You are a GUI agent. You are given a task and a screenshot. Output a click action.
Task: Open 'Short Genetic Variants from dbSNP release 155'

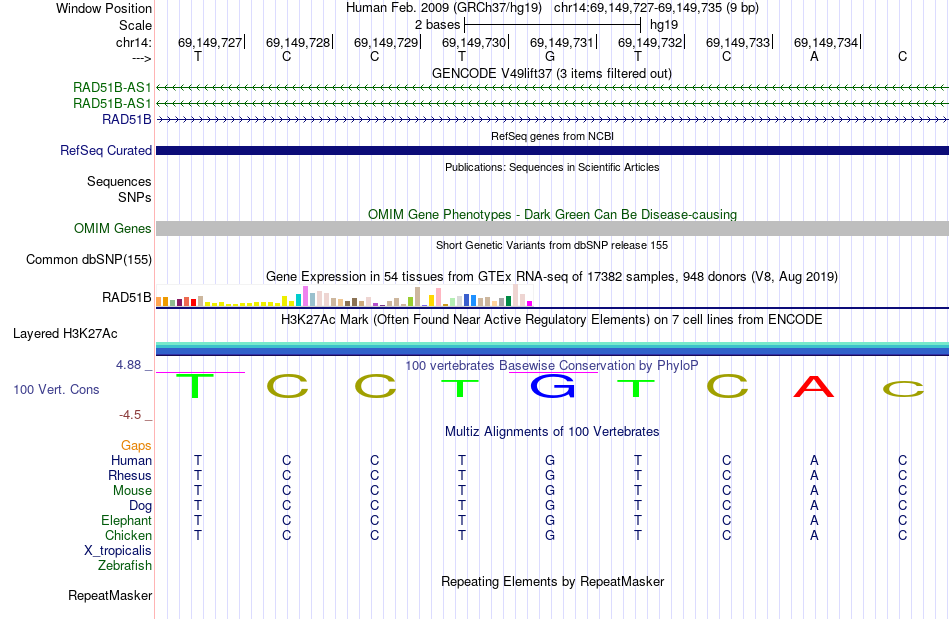pos(552,245)
